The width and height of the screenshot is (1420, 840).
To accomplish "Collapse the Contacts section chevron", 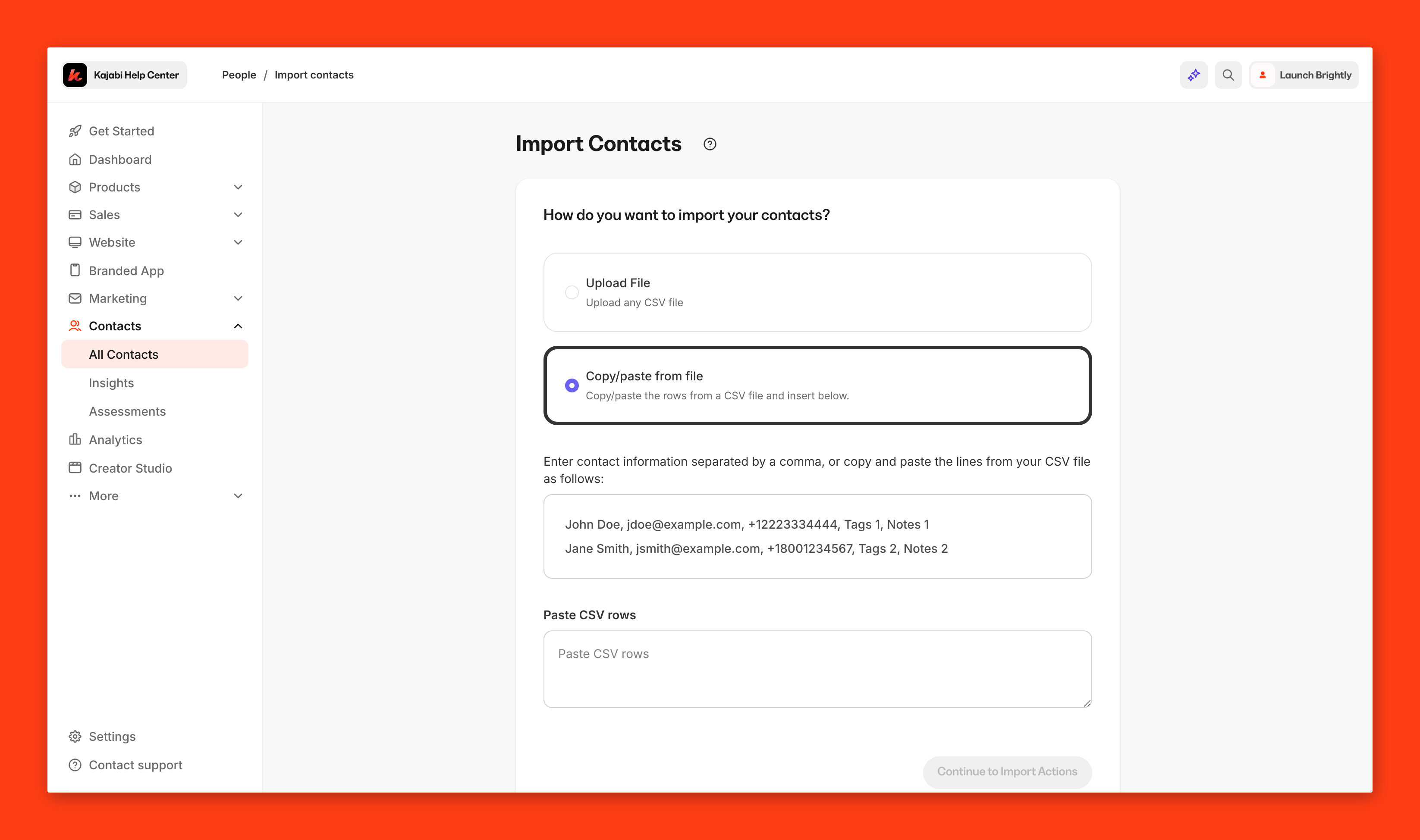I will click(238, 326).
